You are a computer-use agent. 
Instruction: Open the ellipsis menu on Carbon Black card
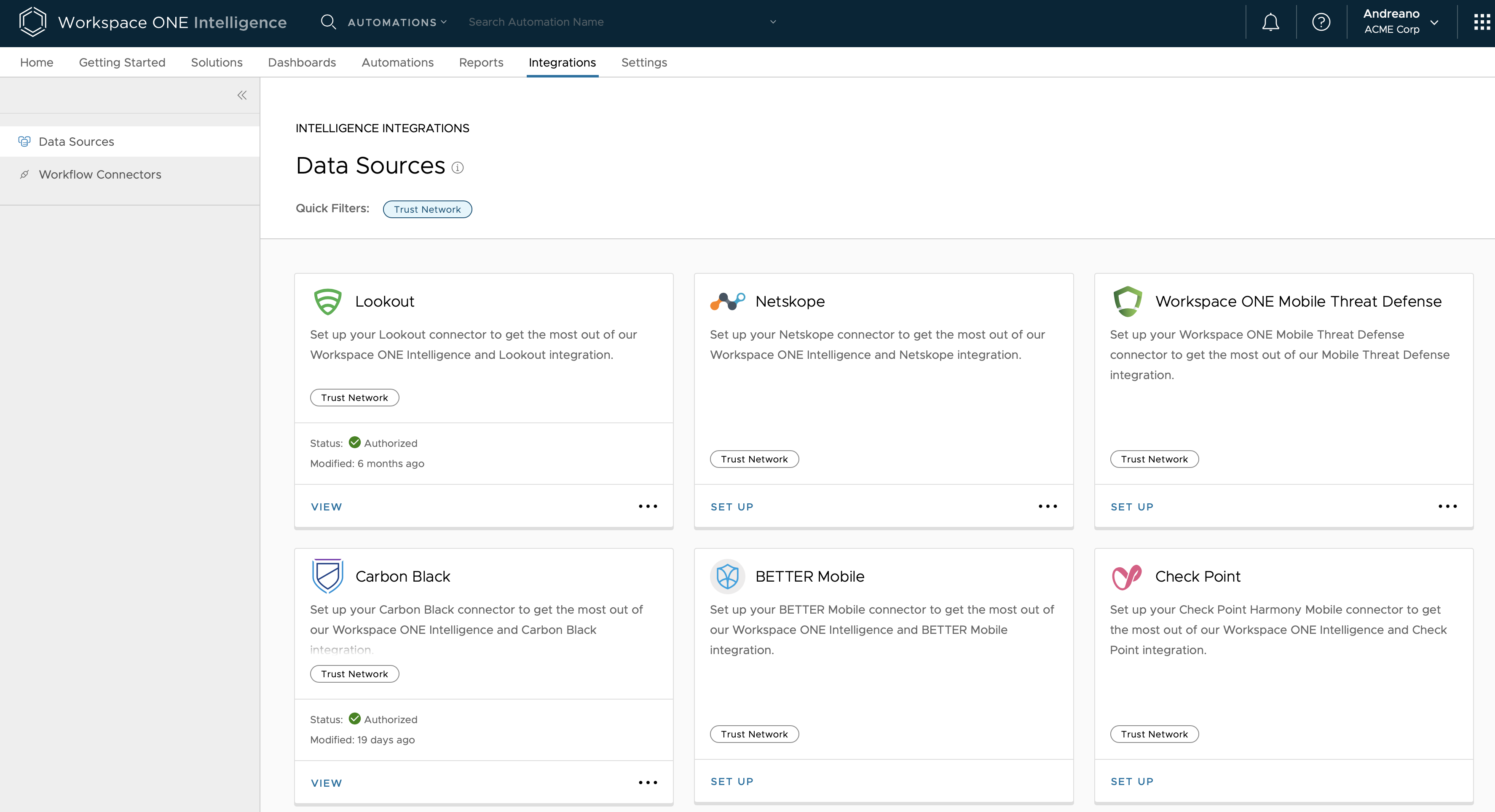coord(648,782)
